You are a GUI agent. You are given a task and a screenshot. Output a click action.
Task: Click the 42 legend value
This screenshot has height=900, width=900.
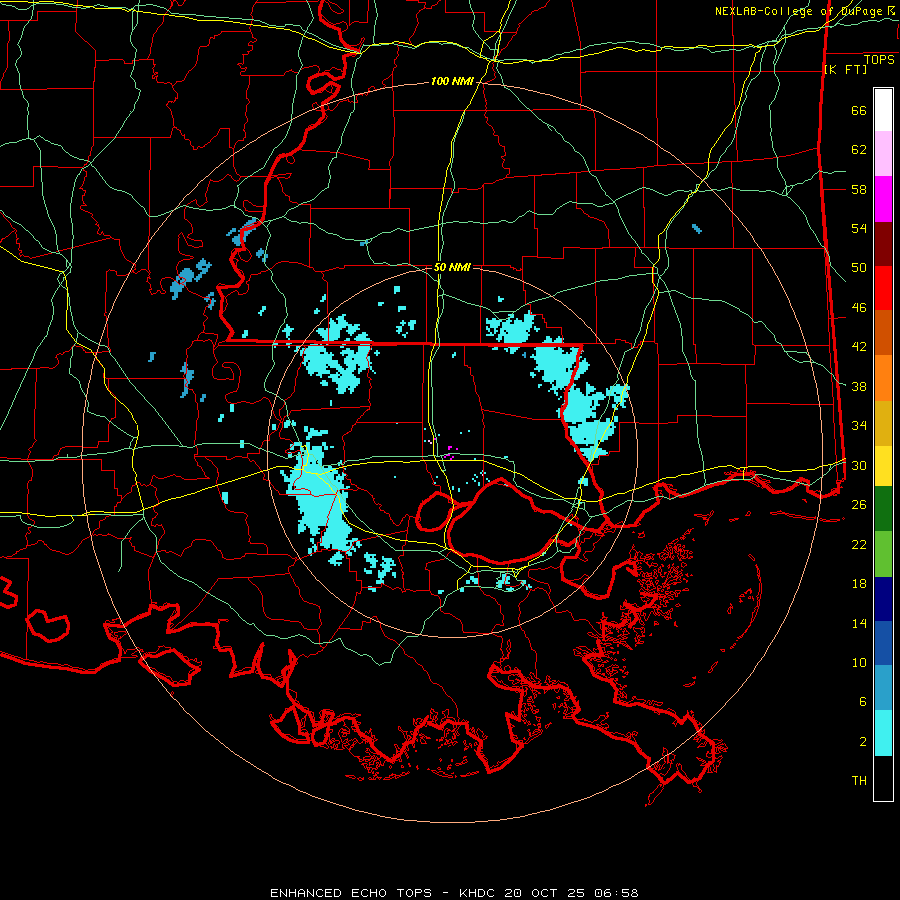[x=859, y=347]
